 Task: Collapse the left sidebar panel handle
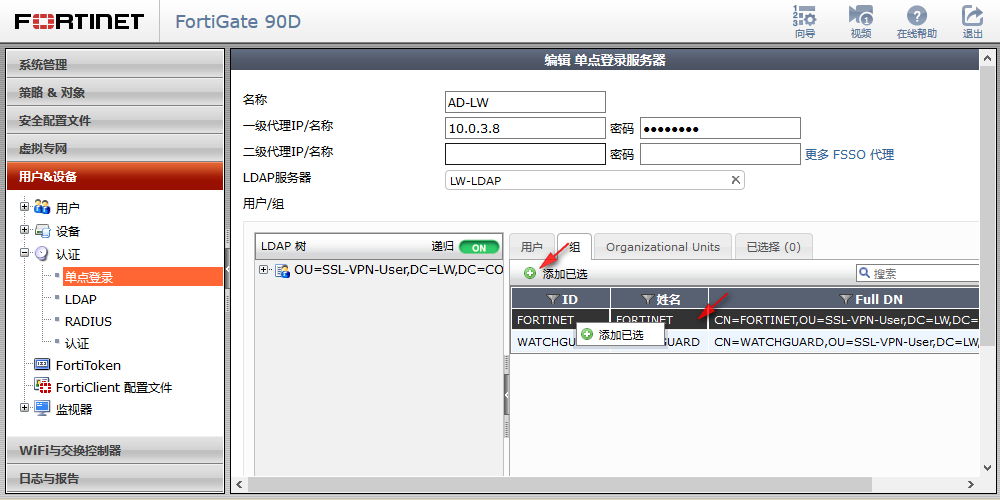(227, 270)
